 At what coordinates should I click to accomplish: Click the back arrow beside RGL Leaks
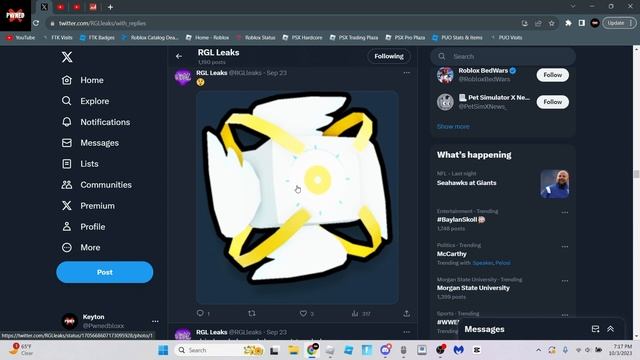[x=179, y=56]
